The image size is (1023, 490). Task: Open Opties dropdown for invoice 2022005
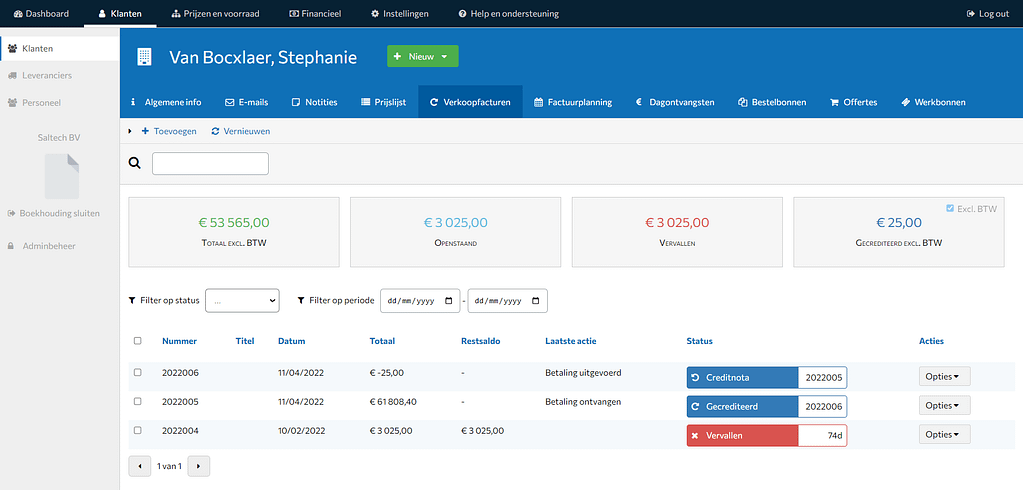[945, 405]
